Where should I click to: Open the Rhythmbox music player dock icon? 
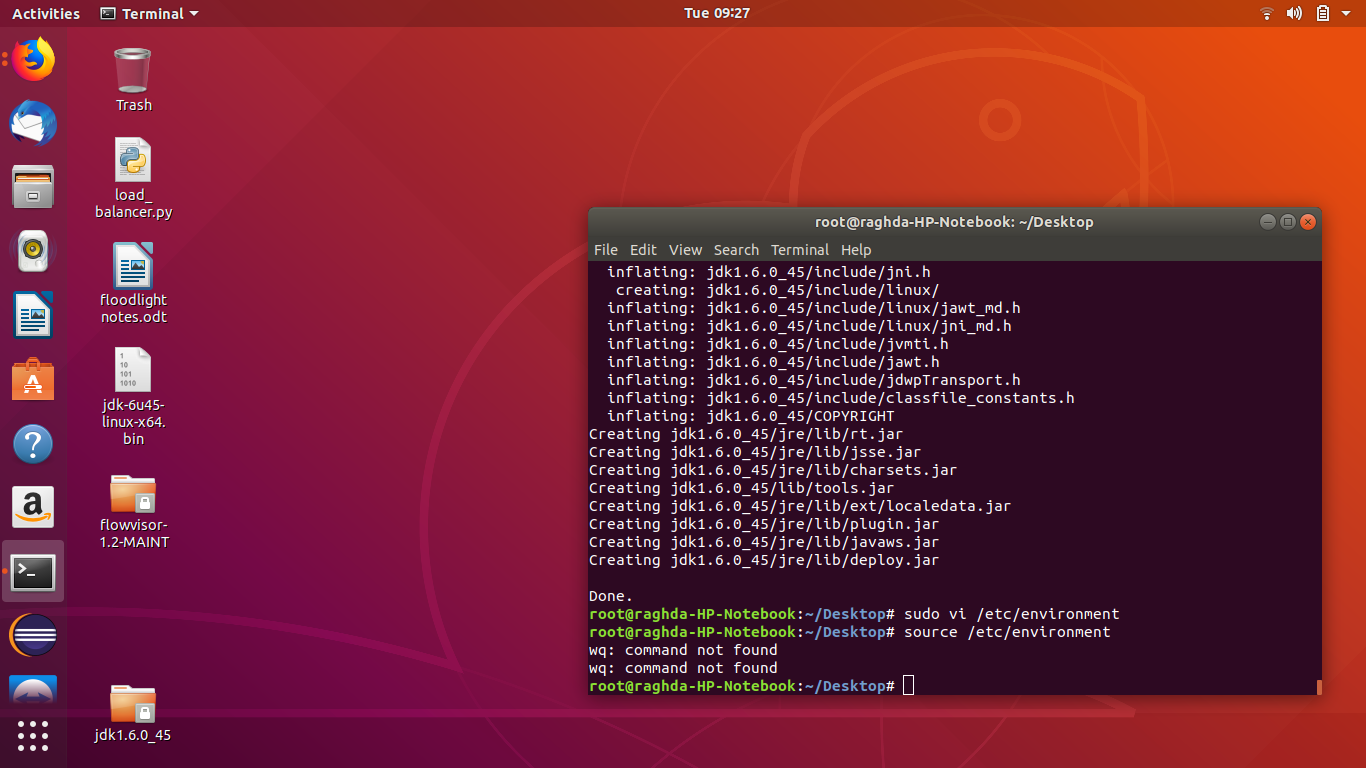[x=33, y=251]
